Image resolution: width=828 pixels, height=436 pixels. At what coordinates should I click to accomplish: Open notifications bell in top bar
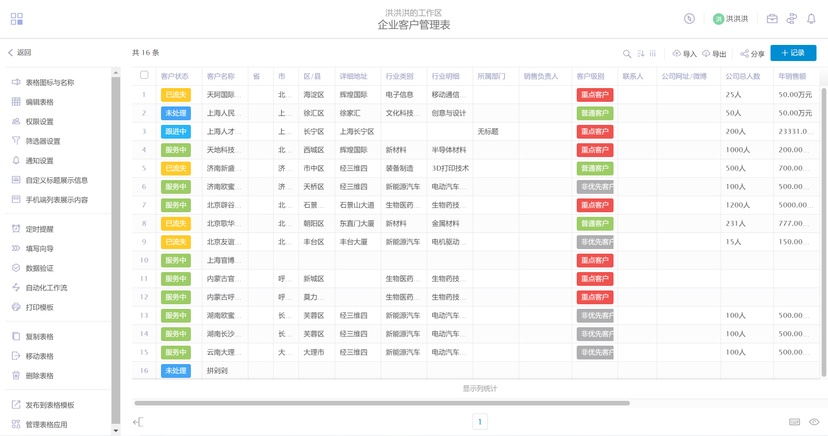pos(812,18)
